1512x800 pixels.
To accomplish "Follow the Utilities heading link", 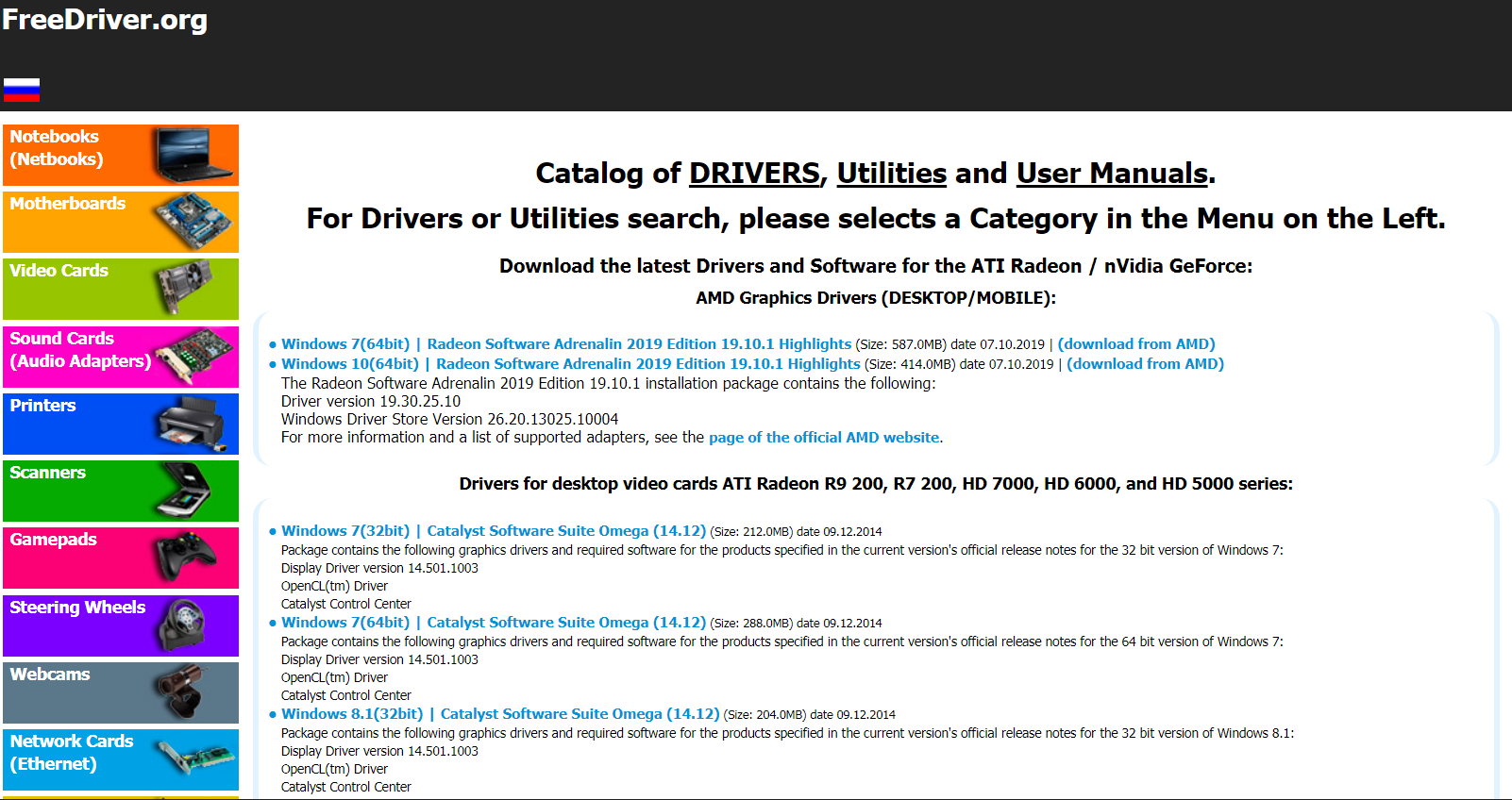I will pyautogui.click(x=892, y=174).
